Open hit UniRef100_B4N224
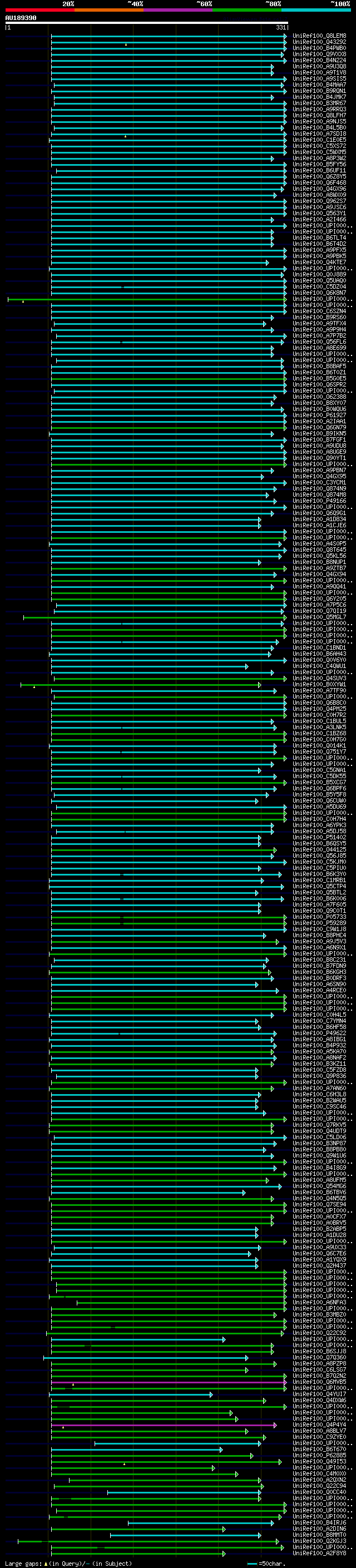 (x=319, y=60)
